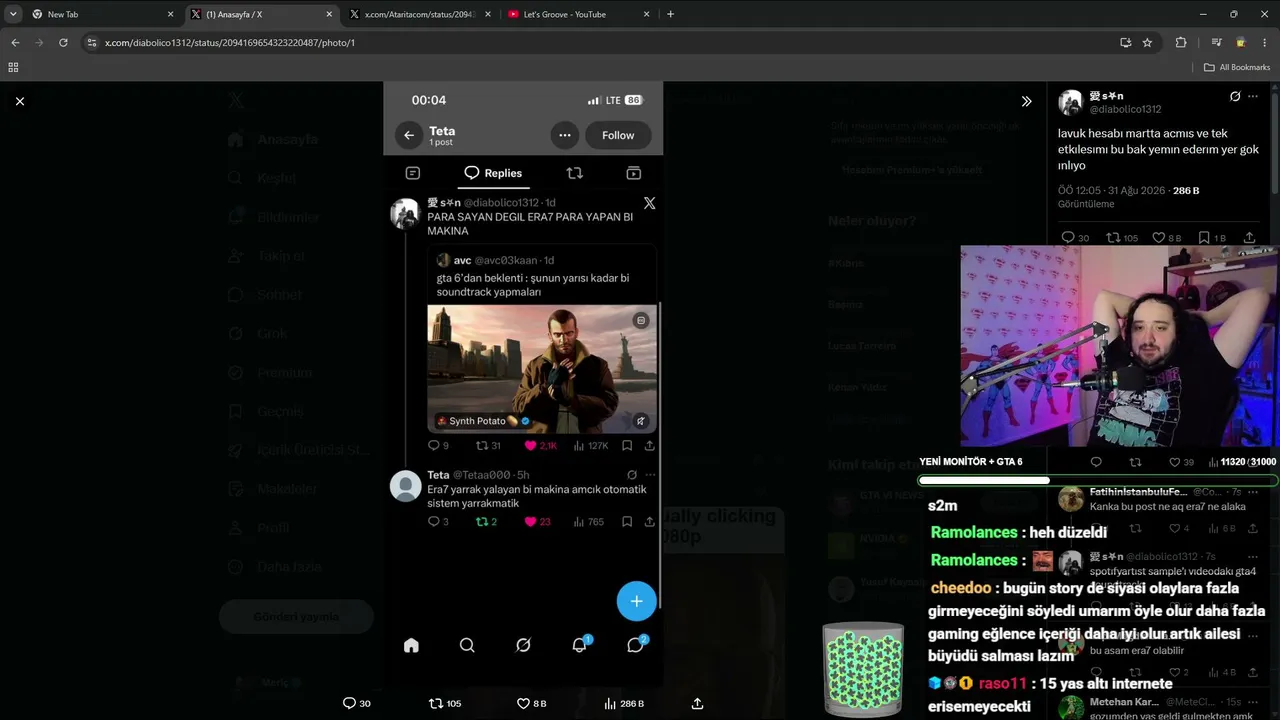Like the 'bu asam era7 olabilir' reply

1174,672
